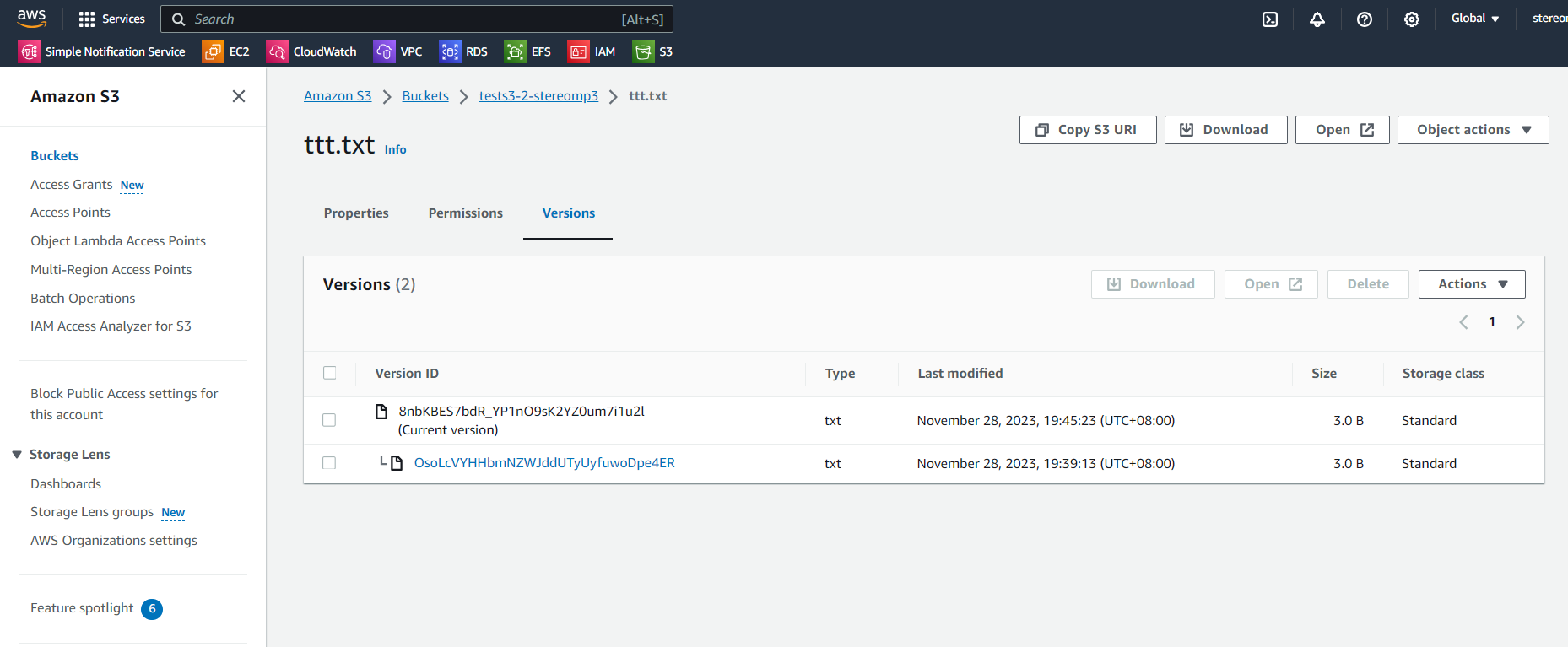Switch to the Permissions tab
Screen dimensions: 1568x647
tap(466, 213)
